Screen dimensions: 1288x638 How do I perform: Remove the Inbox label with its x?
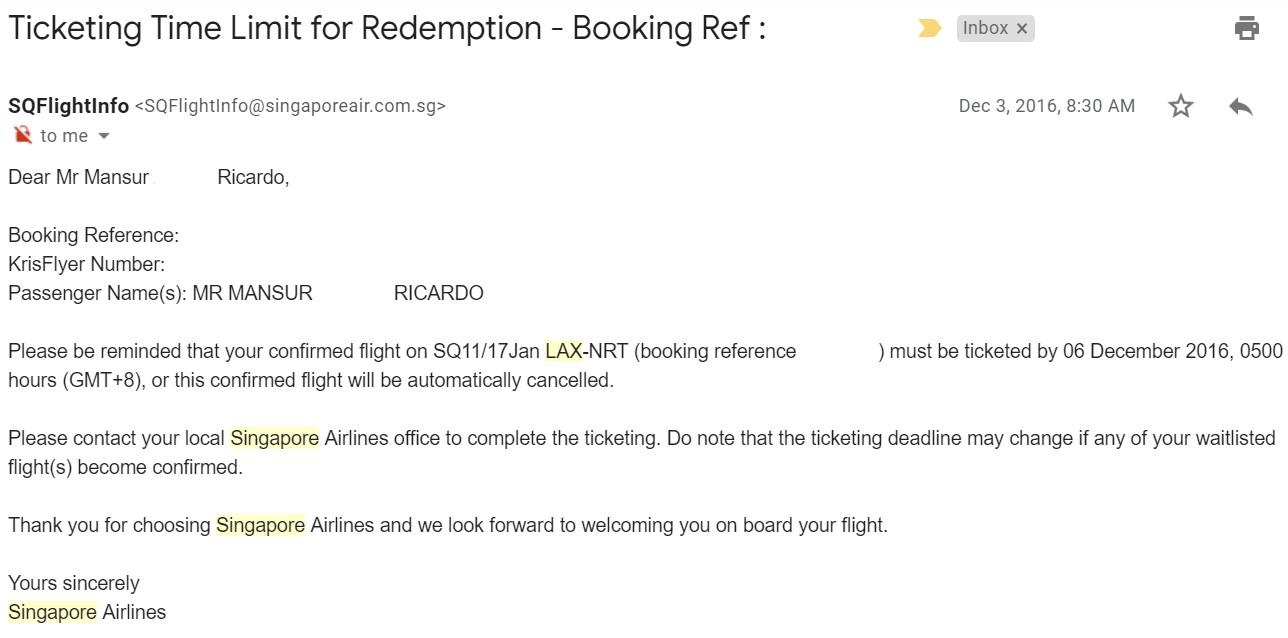[1022, 29]
